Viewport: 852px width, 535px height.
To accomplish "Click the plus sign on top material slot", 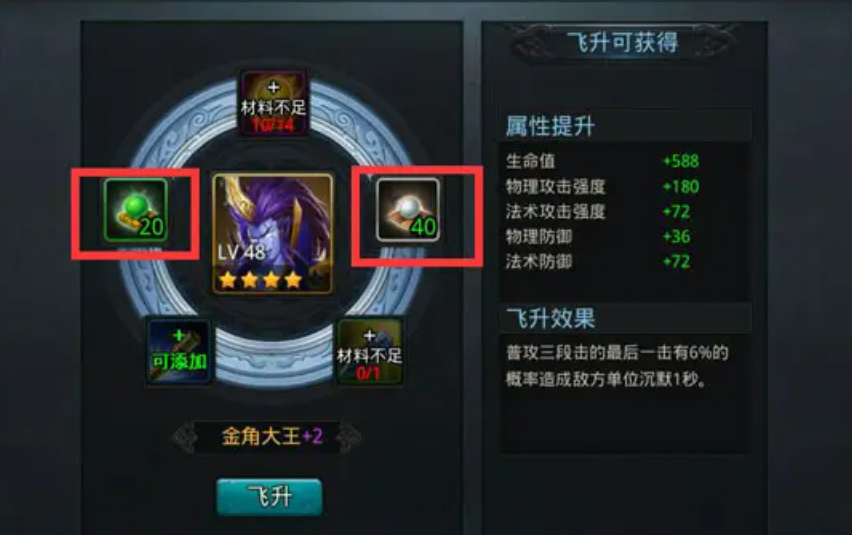I will pyautogui.click(x=273, y=87).
